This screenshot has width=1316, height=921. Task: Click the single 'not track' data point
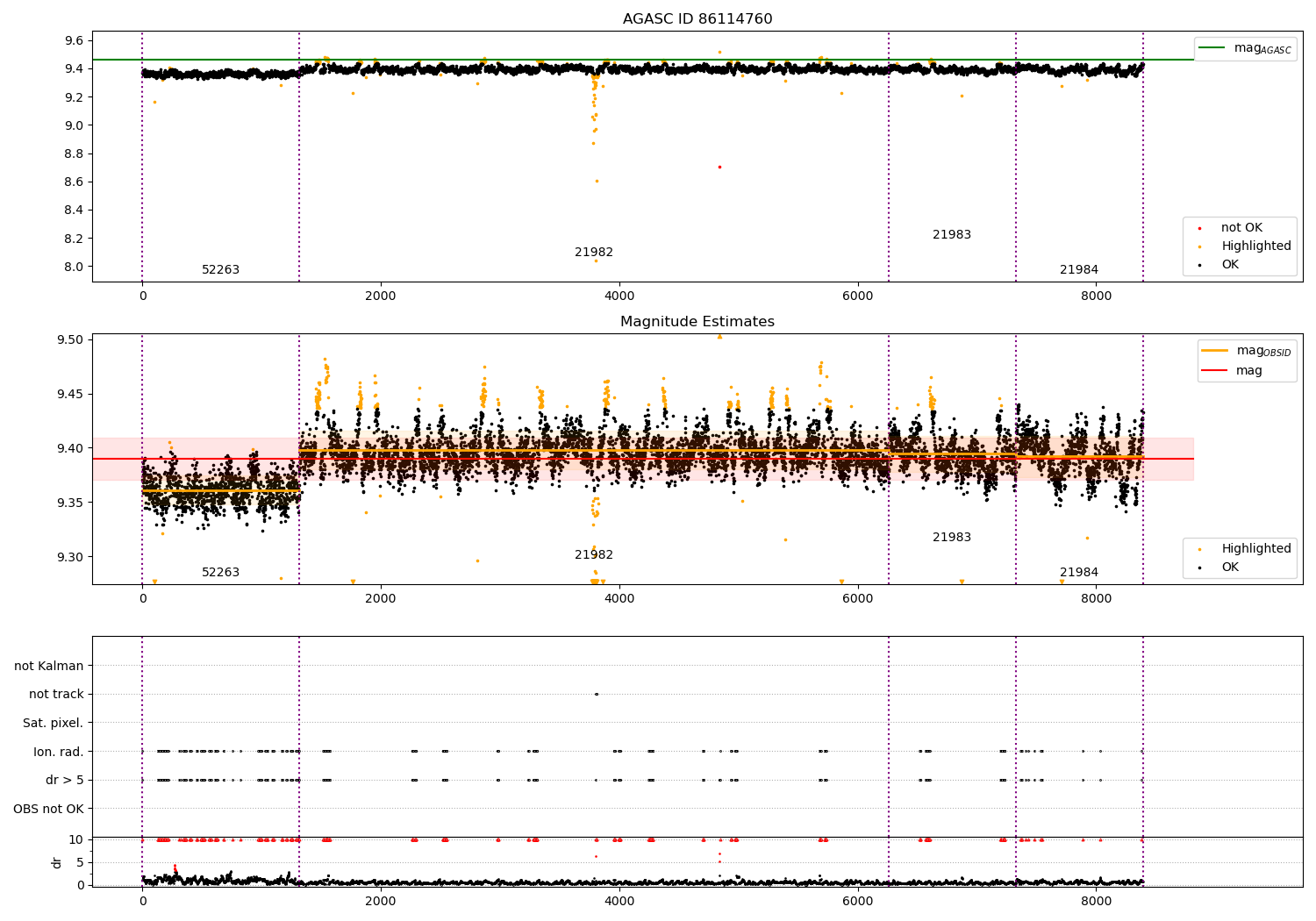pos(596,694)
